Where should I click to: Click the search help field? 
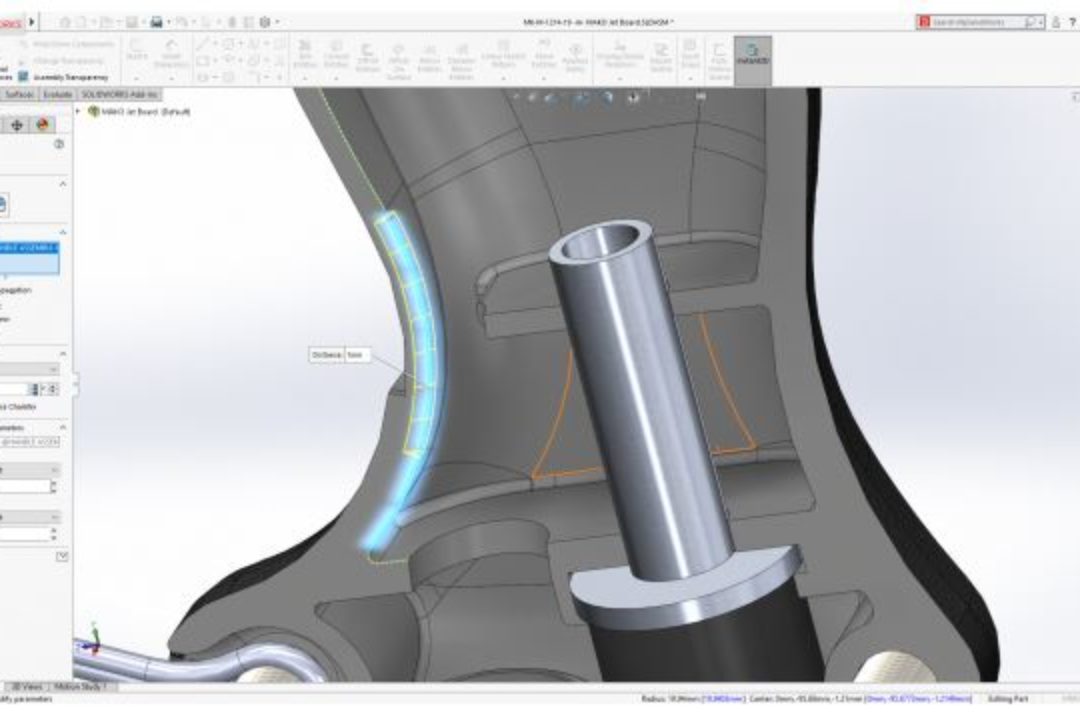click(x=977, y=22)
